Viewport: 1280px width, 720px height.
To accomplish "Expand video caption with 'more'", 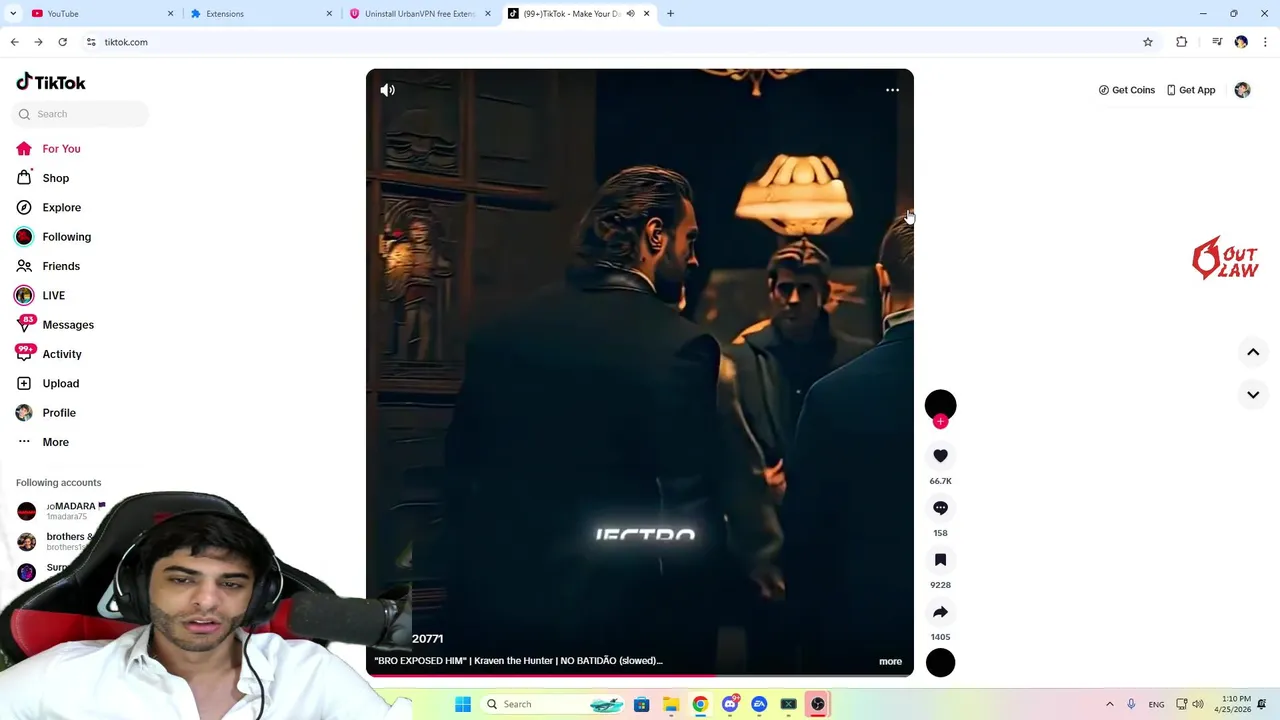I will (x=890, y=661).
